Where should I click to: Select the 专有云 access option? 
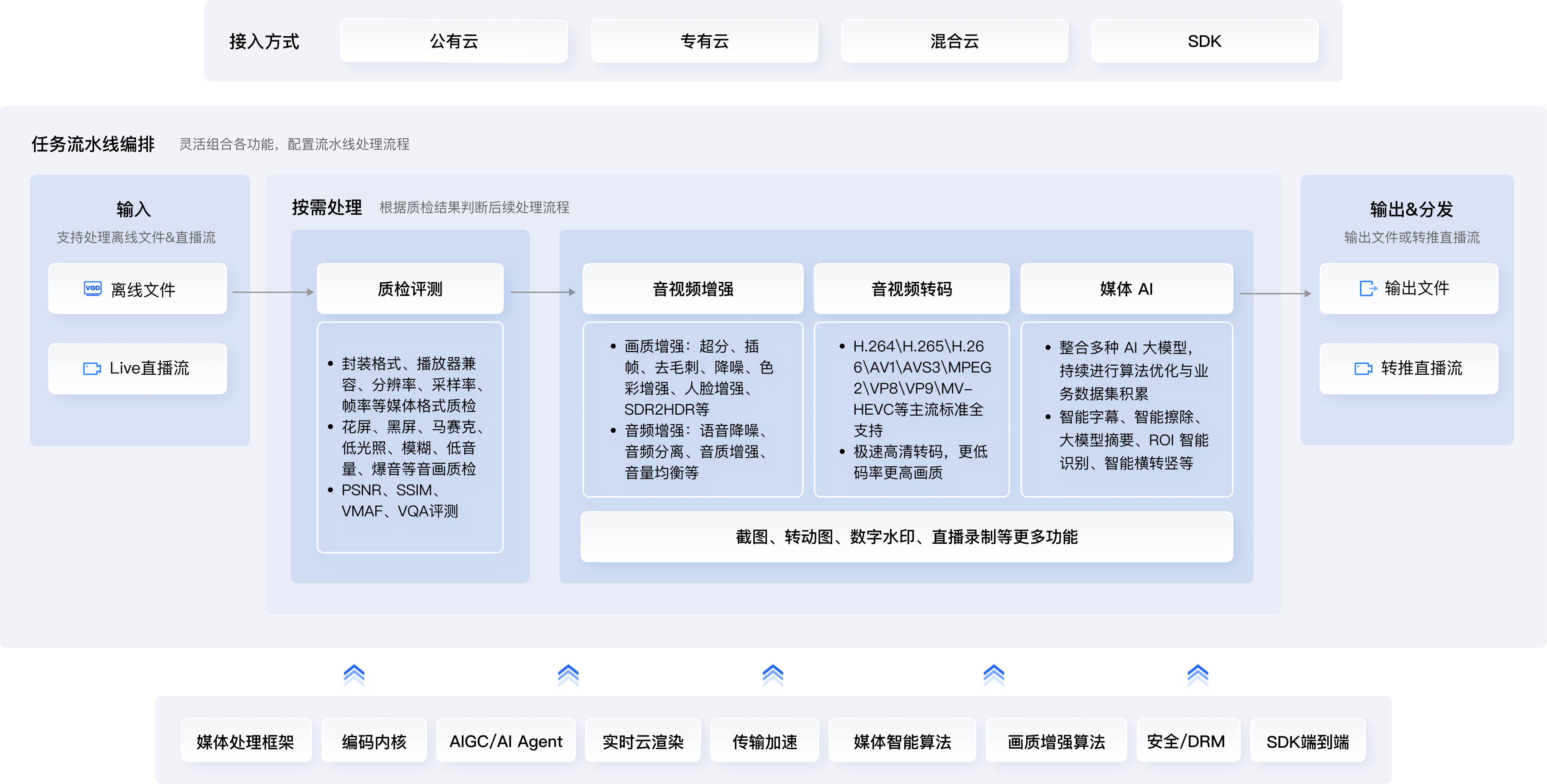[x=704, y=41]
